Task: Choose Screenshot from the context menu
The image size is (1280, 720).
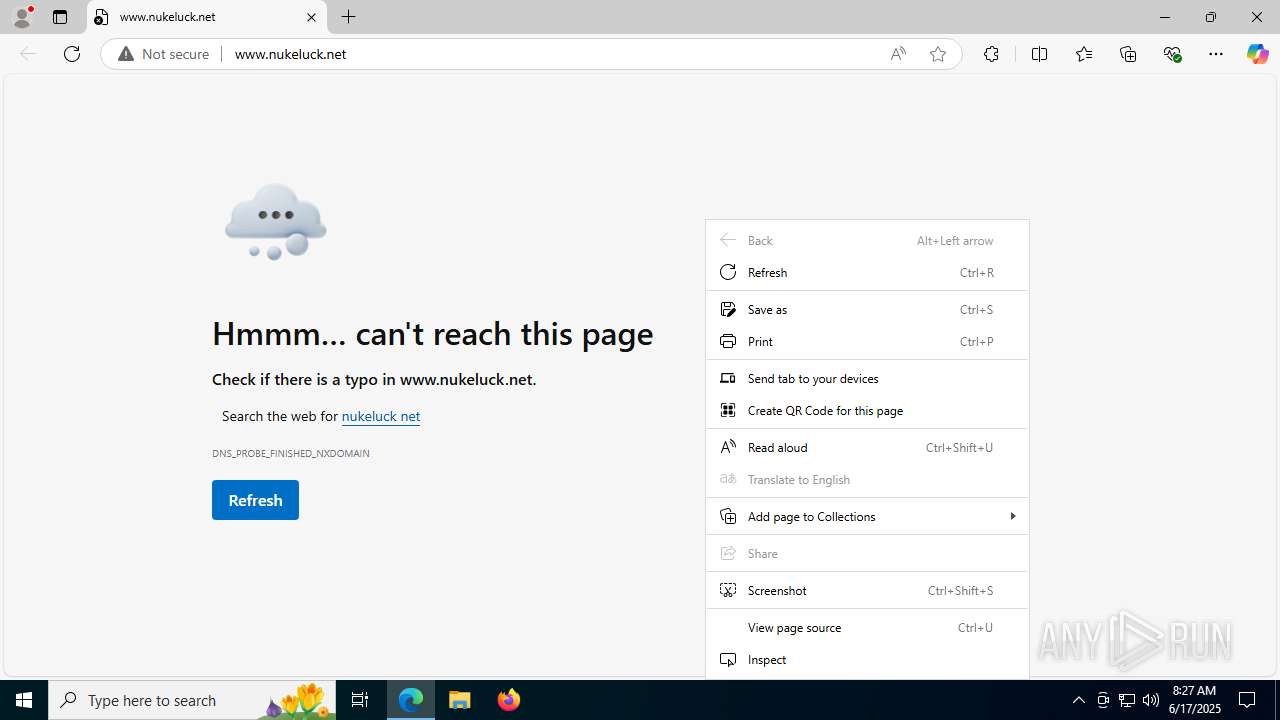Action: tap(867, 590)
